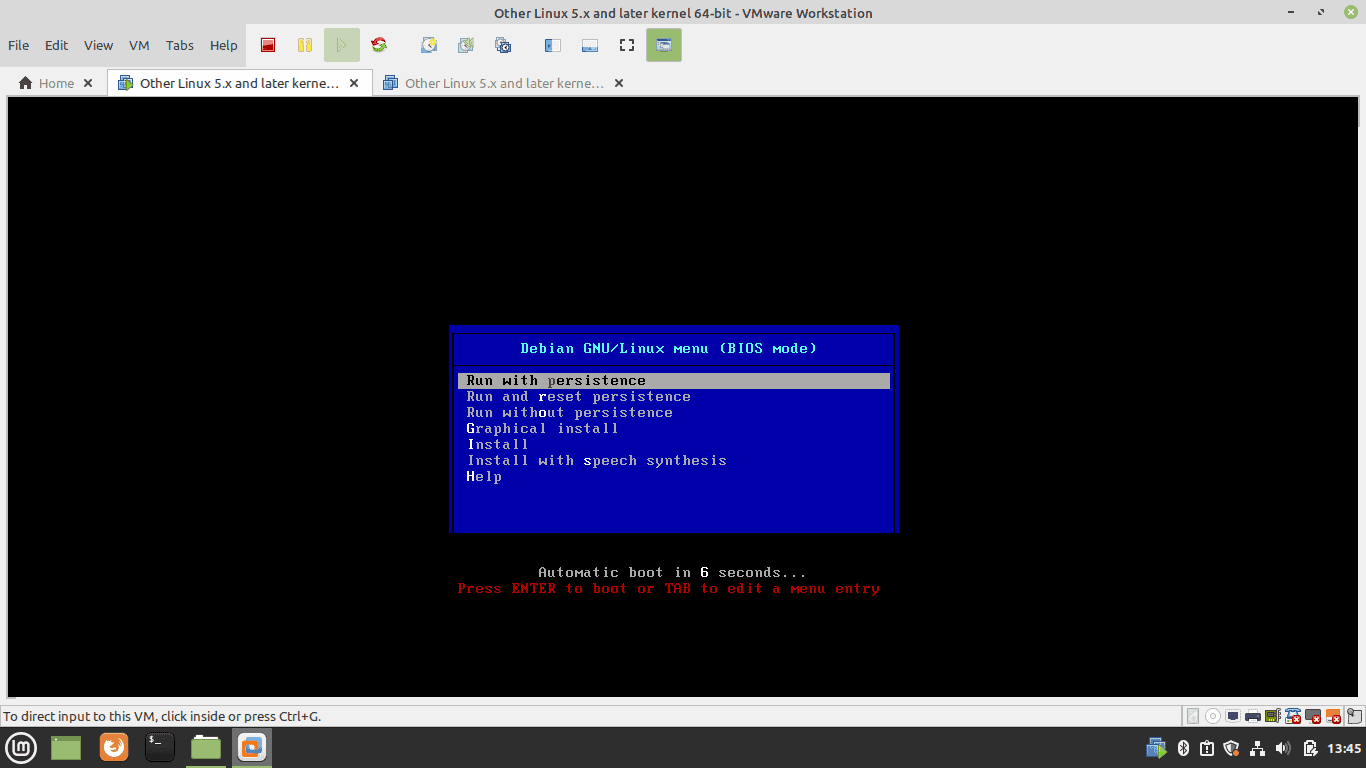Click 'Debian GNU/Linux menu (BIOS mode)' title
The image size is (1366, 768).
669,349
